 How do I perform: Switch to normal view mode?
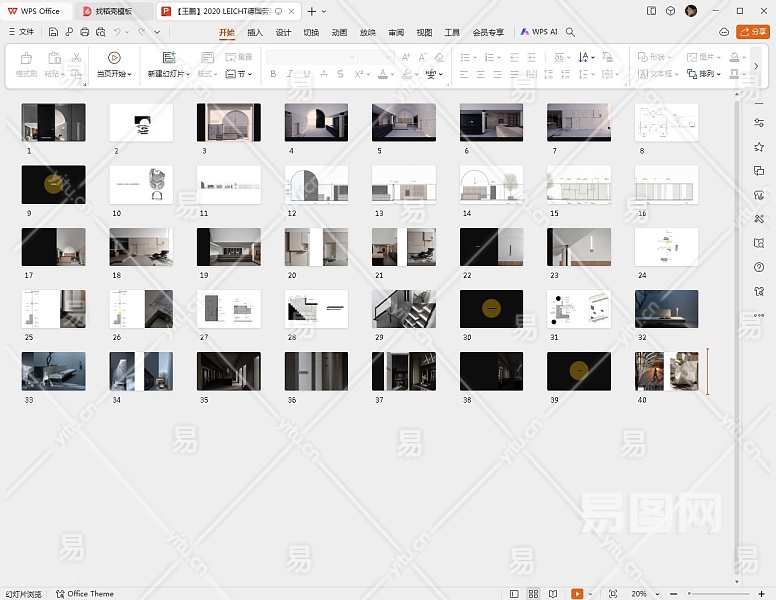515,594
